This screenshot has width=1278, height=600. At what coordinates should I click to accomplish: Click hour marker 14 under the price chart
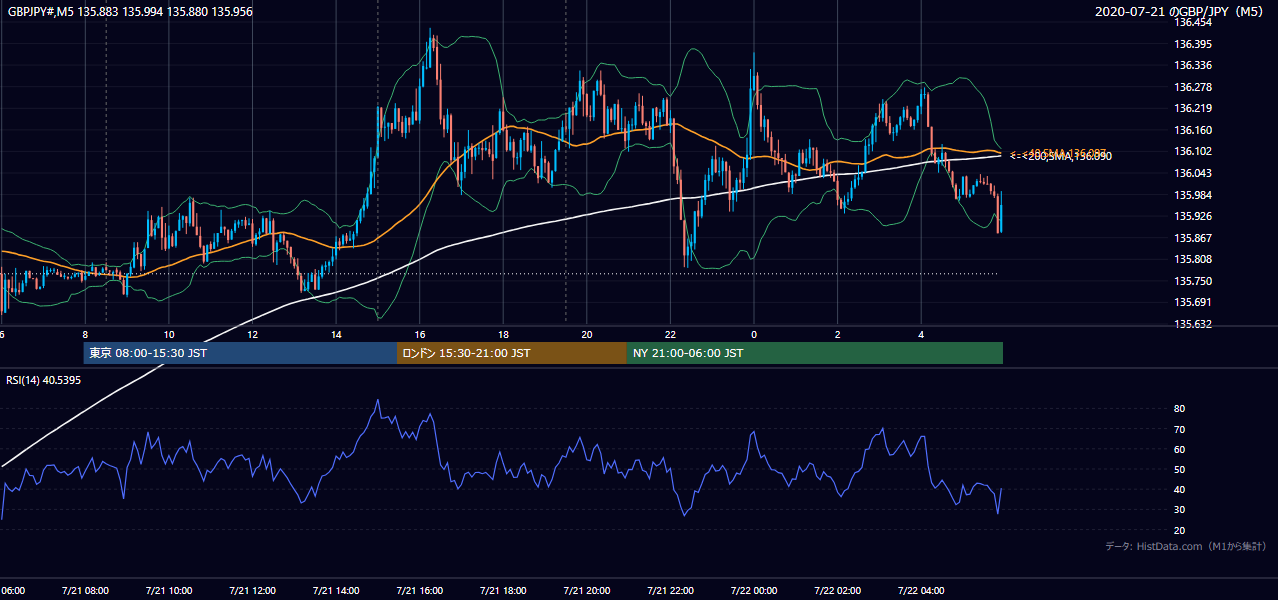click(x=336, y=334)
